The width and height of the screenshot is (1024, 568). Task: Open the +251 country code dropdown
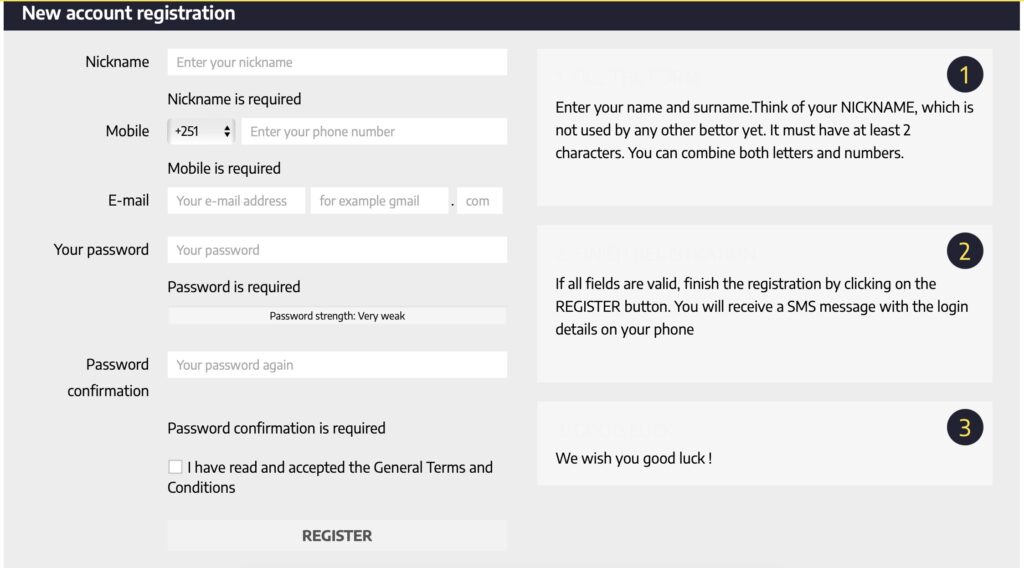click(x=201, y=131)
